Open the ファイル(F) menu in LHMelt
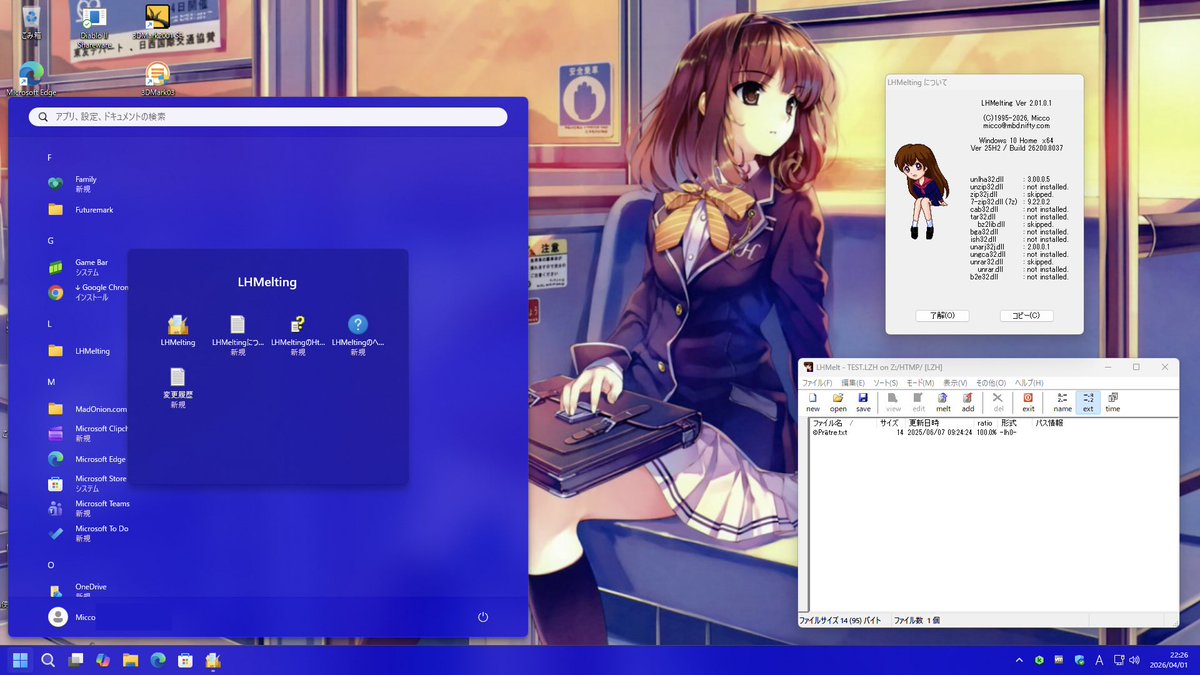The height and width of the screenshot is (675, 1200). 817,383
